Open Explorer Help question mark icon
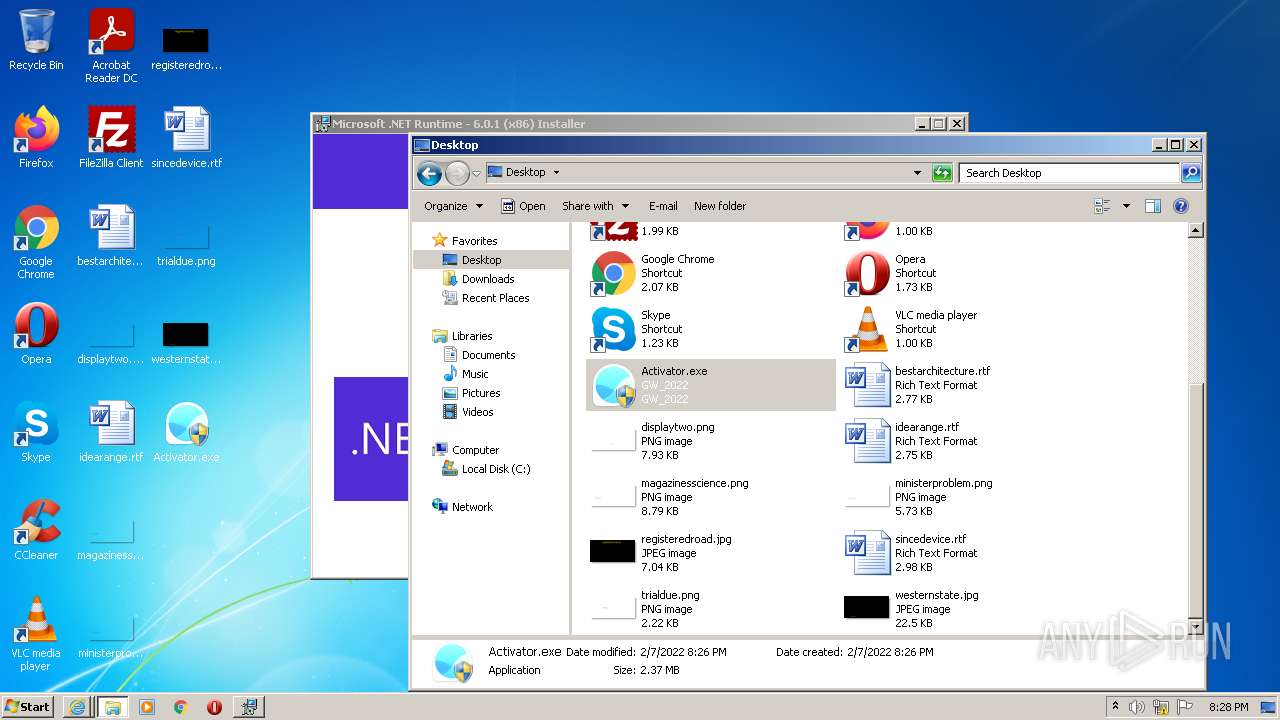The height and width of the screenshot is (720, 1280). [x=1181, y=206]
